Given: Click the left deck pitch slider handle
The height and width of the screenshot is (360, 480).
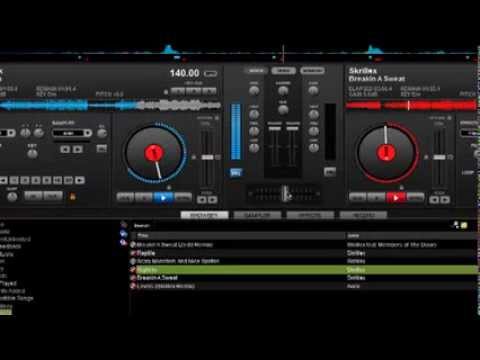Looking at the screenshot, I should pos(207,157).
